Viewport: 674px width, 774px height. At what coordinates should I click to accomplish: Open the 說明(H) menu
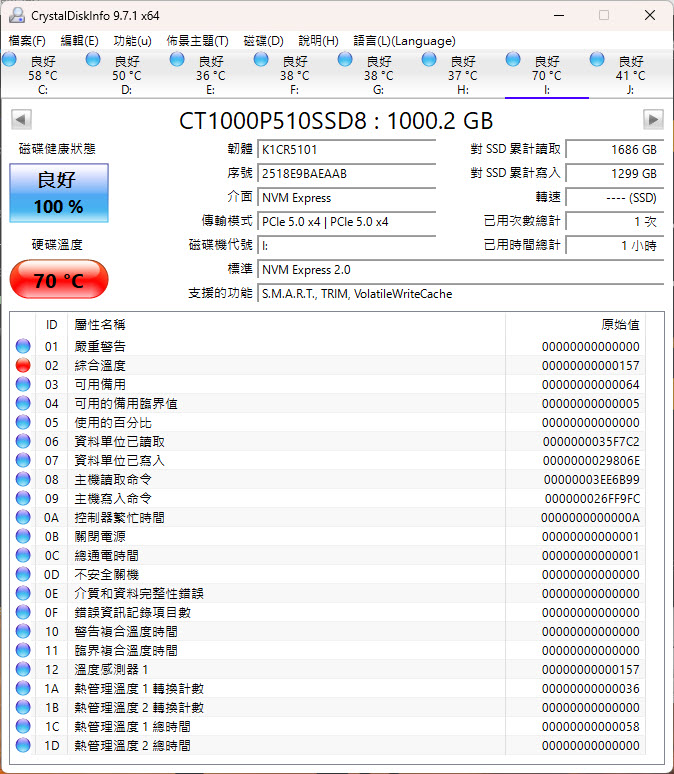tap(318, 41)
